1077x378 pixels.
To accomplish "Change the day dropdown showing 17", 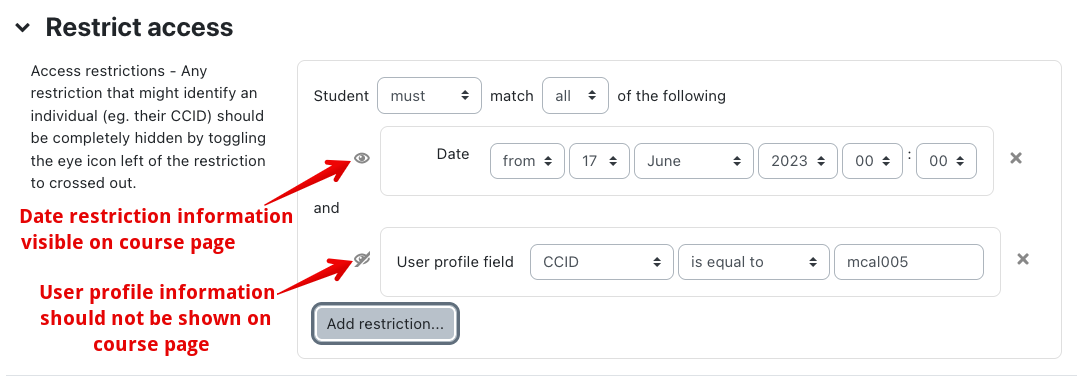I will pyautogui.click(x=600, y=162).
